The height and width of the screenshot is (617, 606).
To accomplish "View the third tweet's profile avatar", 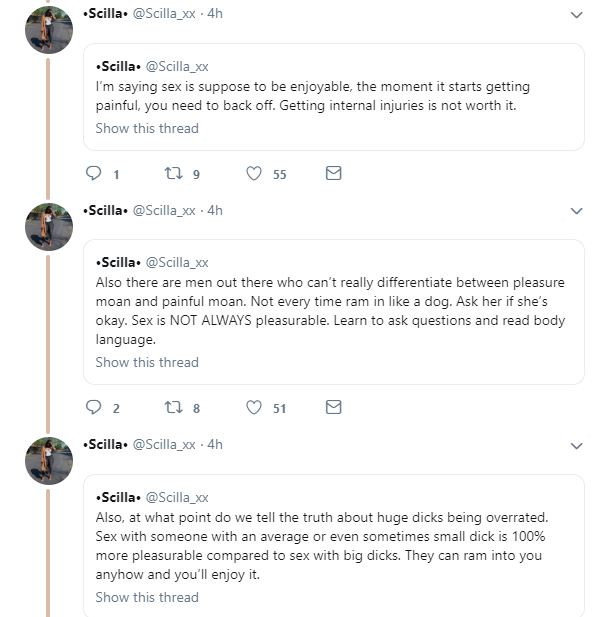I will point(48,459).
